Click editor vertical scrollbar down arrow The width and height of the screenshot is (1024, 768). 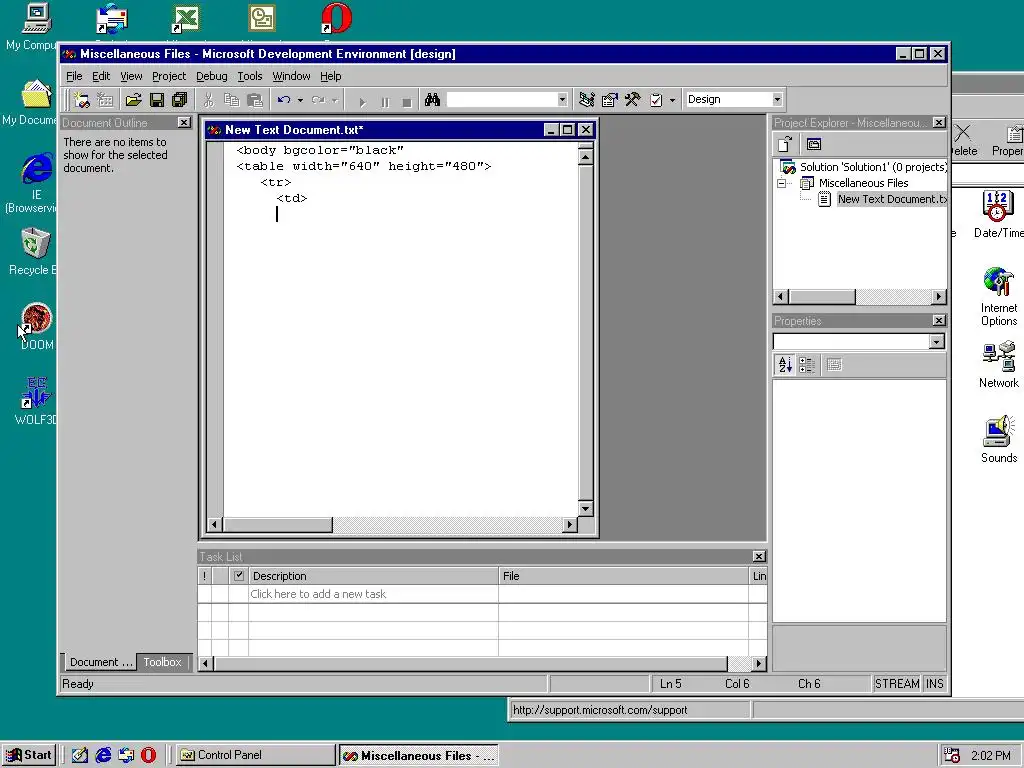[585, 509]
